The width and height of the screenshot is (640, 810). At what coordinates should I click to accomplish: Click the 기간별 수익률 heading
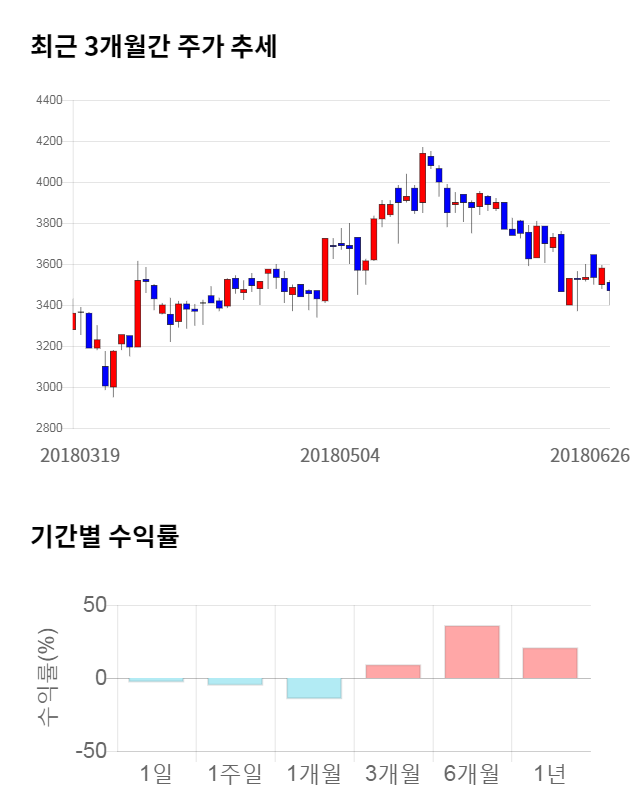pos(104,536)
